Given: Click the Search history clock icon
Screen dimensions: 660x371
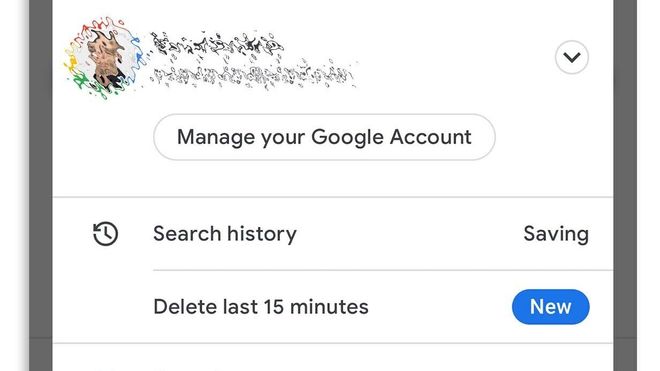Looking at the screenshot, I should pos(105,234).
